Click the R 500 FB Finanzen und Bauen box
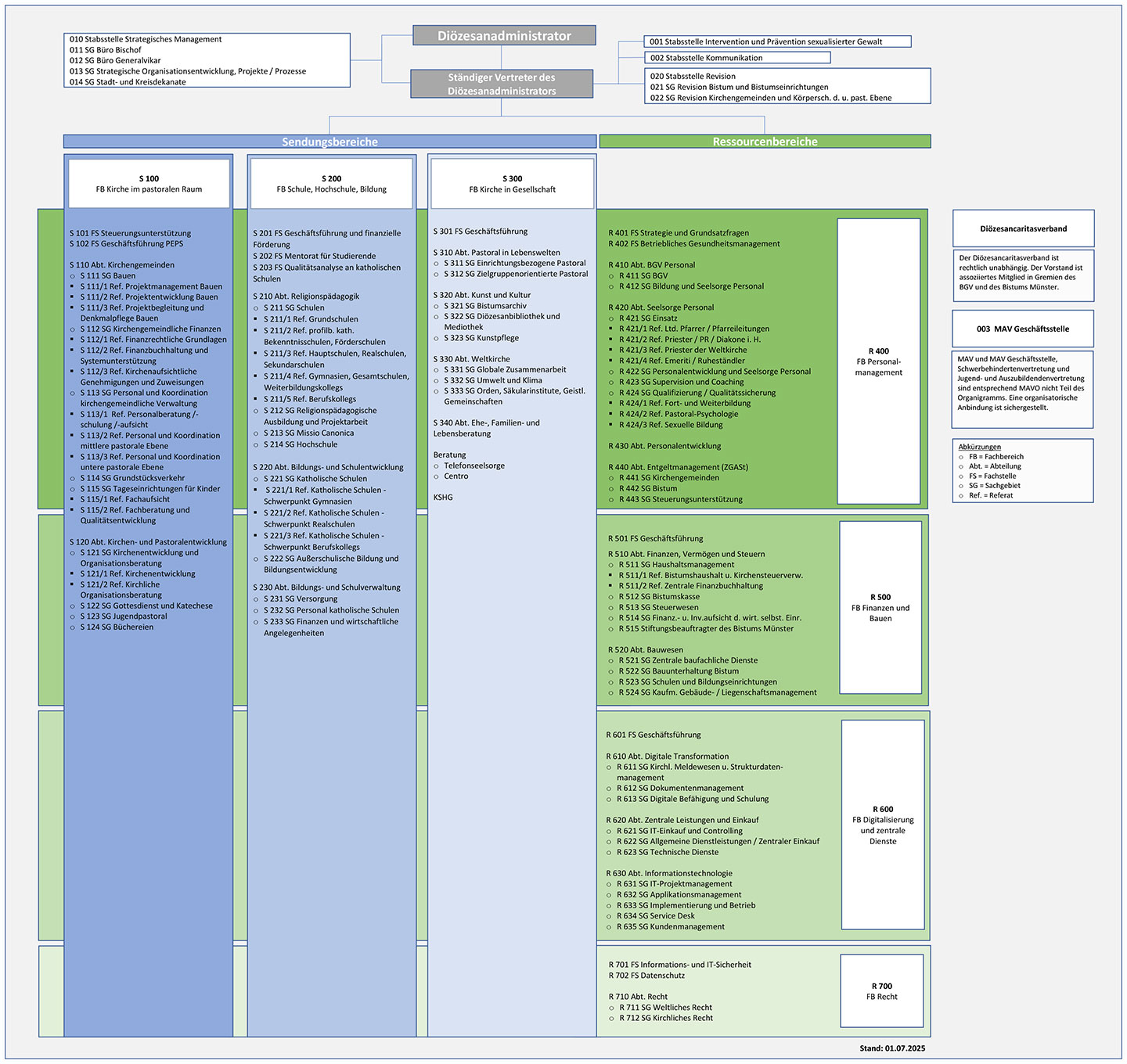 click(x=880, y=607)
